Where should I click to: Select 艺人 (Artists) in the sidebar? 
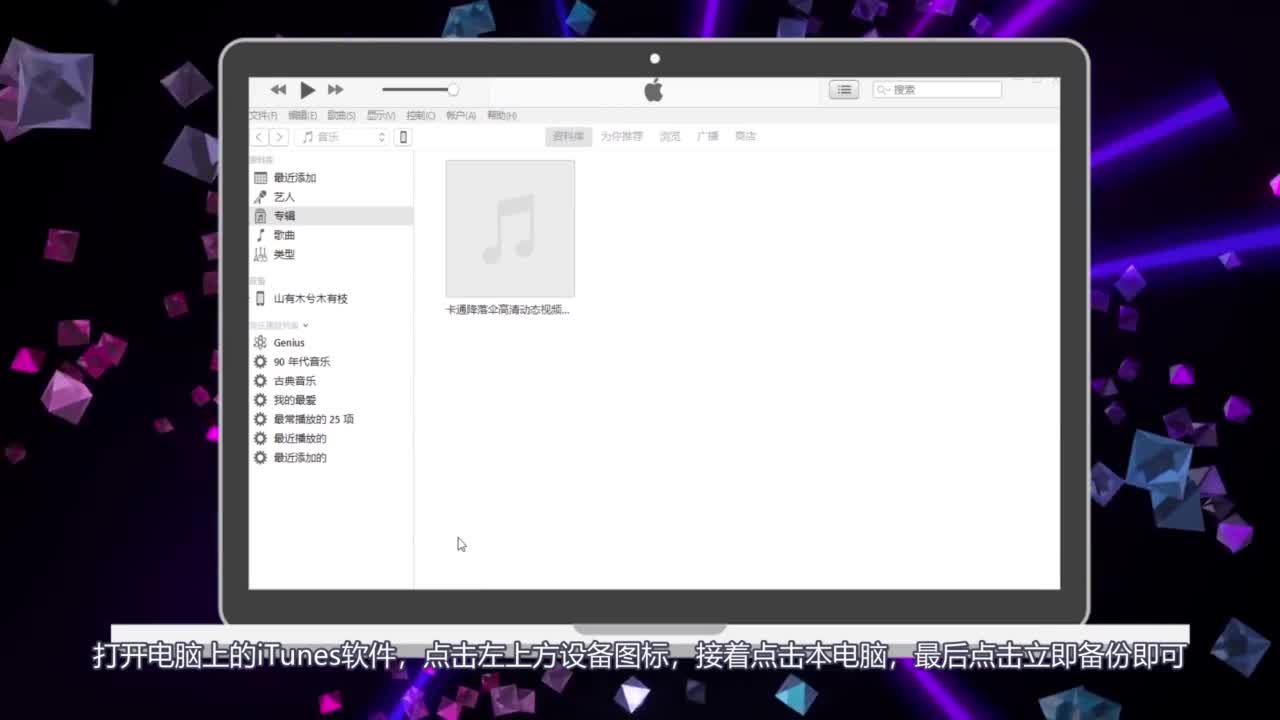tap(284, 196)
